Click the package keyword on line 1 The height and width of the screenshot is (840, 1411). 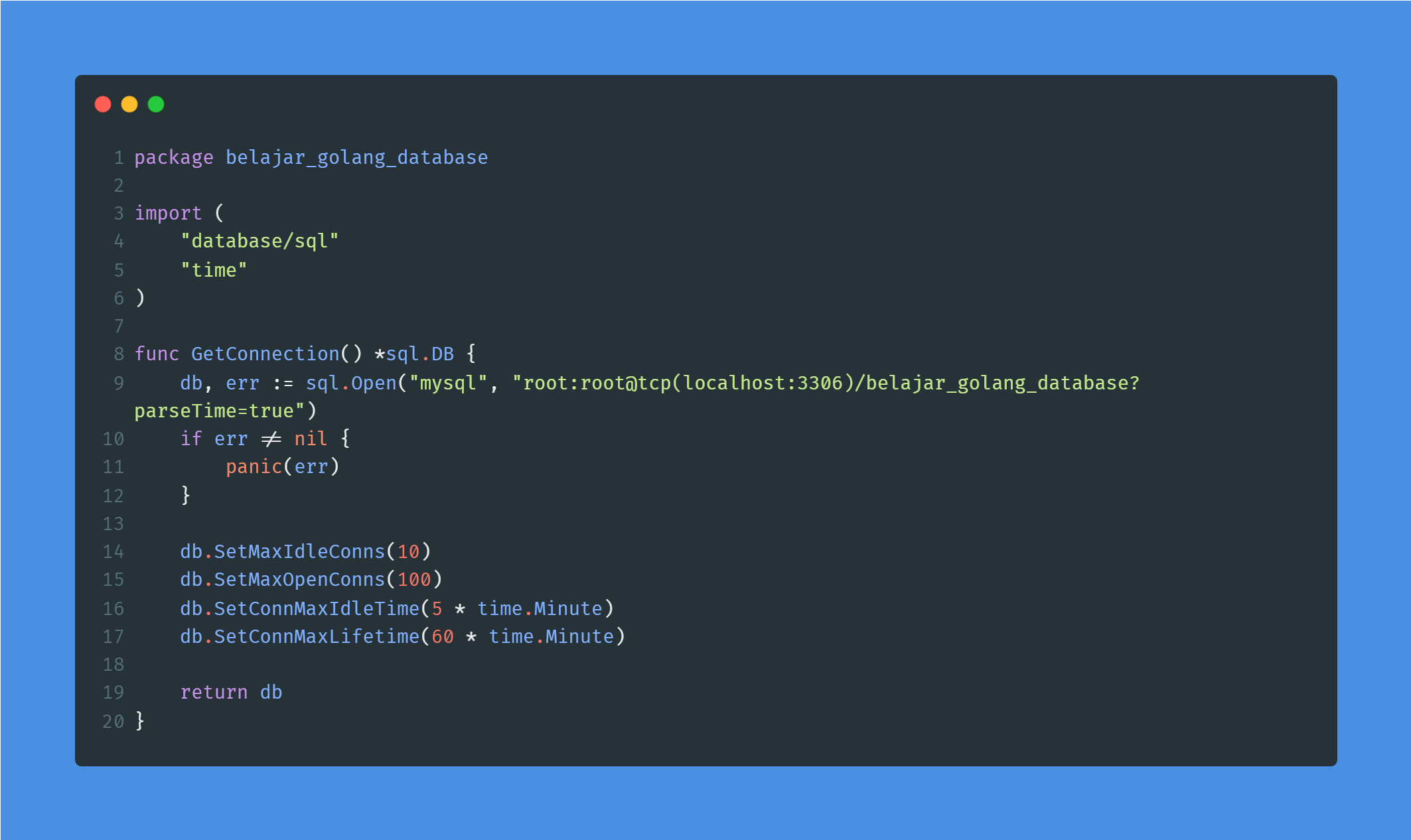click(x=174, y=158)
